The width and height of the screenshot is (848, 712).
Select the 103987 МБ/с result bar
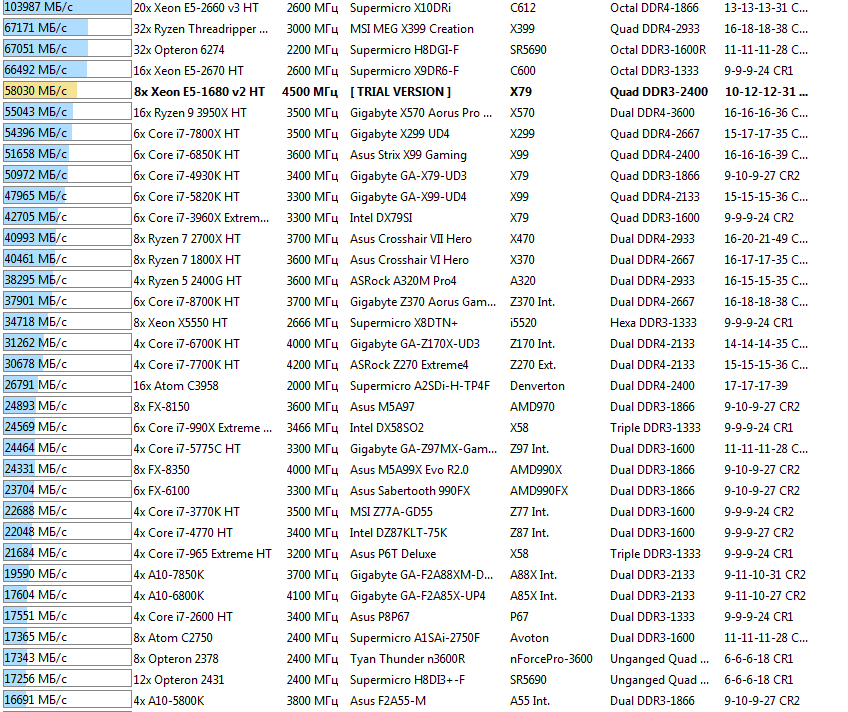[67, 8]
